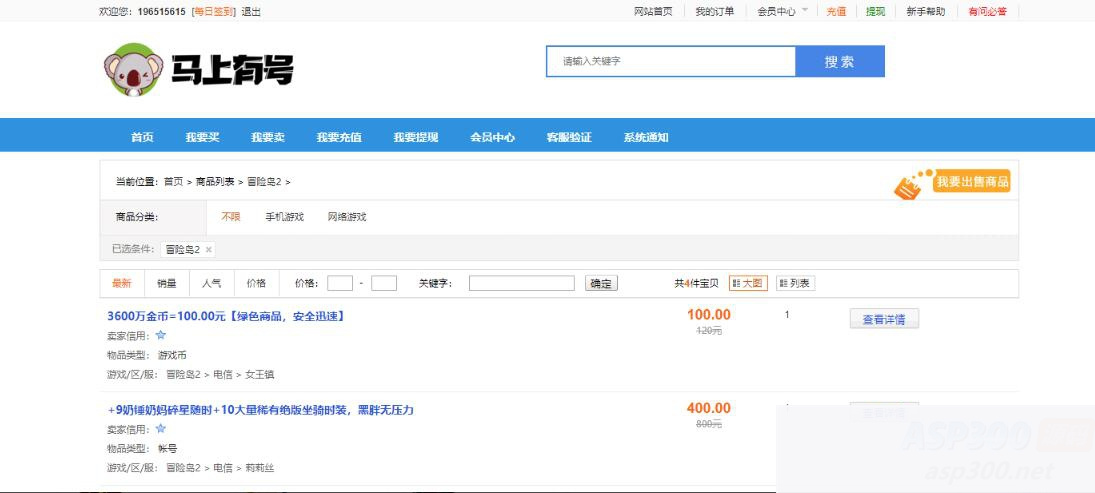Open 我要充值 in the navigation bar
The height and width of the screenshot is (493, 1095).
(x=339, y=138)
